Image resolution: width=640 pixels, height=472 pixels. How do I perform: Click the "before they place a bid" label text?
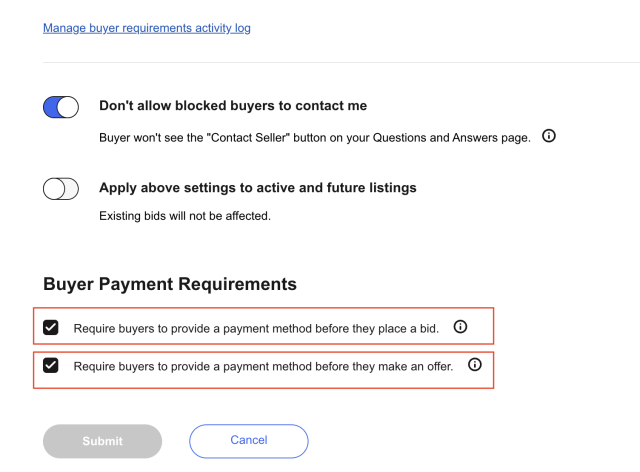click(382, 328)
